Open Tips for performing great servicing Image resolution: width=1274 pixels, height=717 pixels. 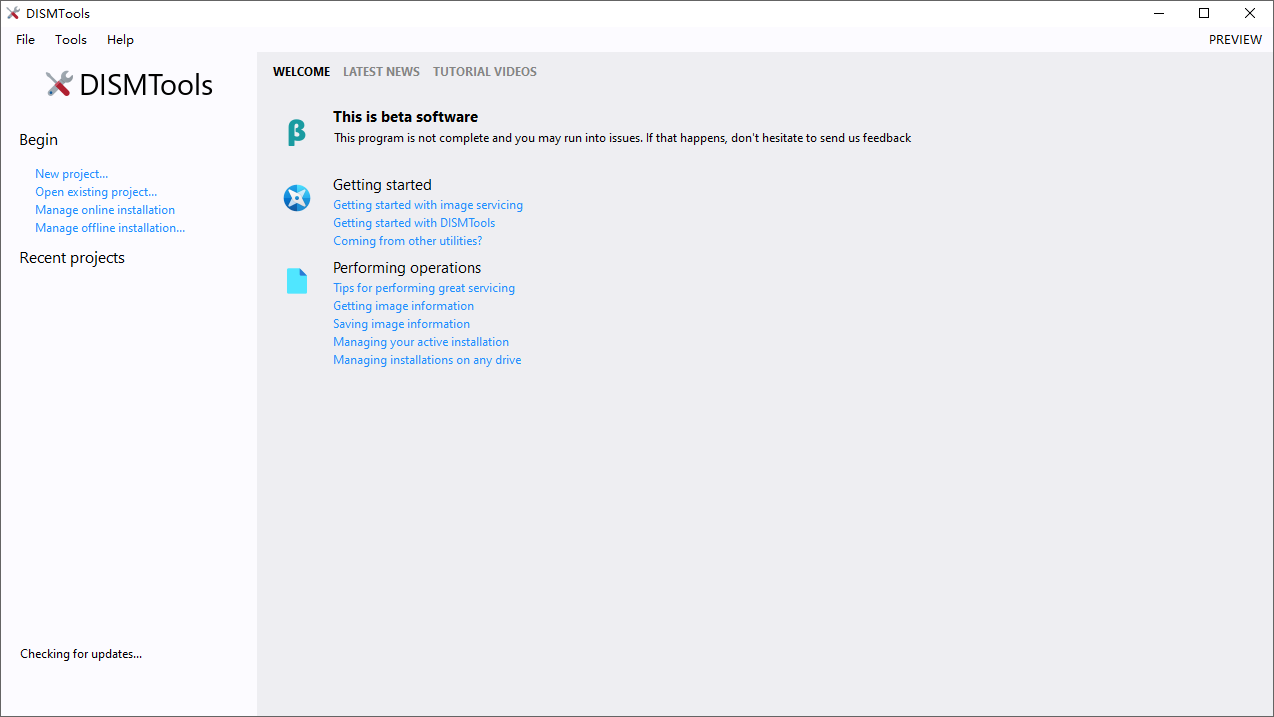coord(424,288)
